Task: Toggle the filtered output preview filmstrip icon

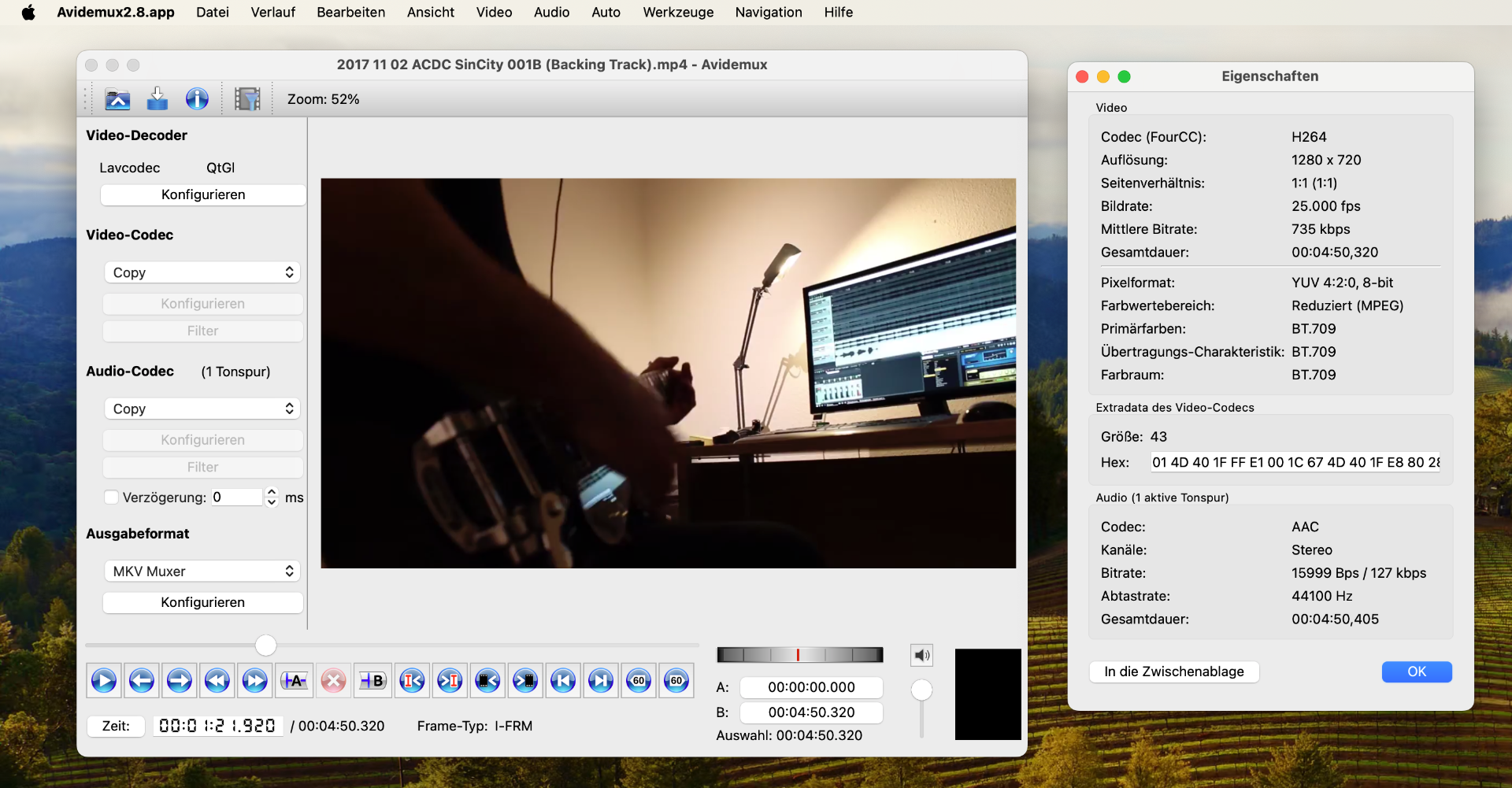Action: pyautogui.click(x=247, y=99)
